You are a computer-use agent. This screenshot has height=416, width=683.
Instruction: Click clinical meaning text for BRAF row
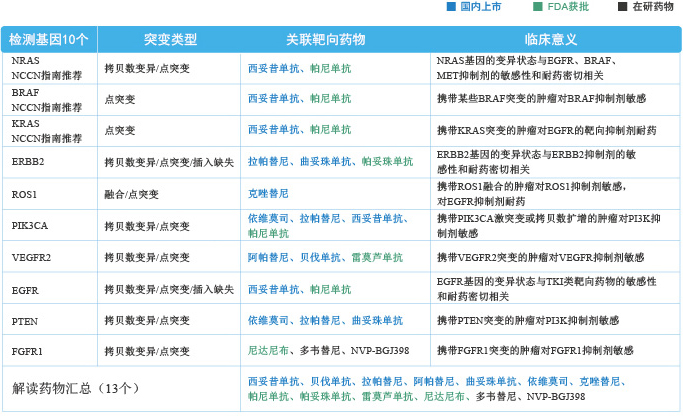tap(541, 98)
